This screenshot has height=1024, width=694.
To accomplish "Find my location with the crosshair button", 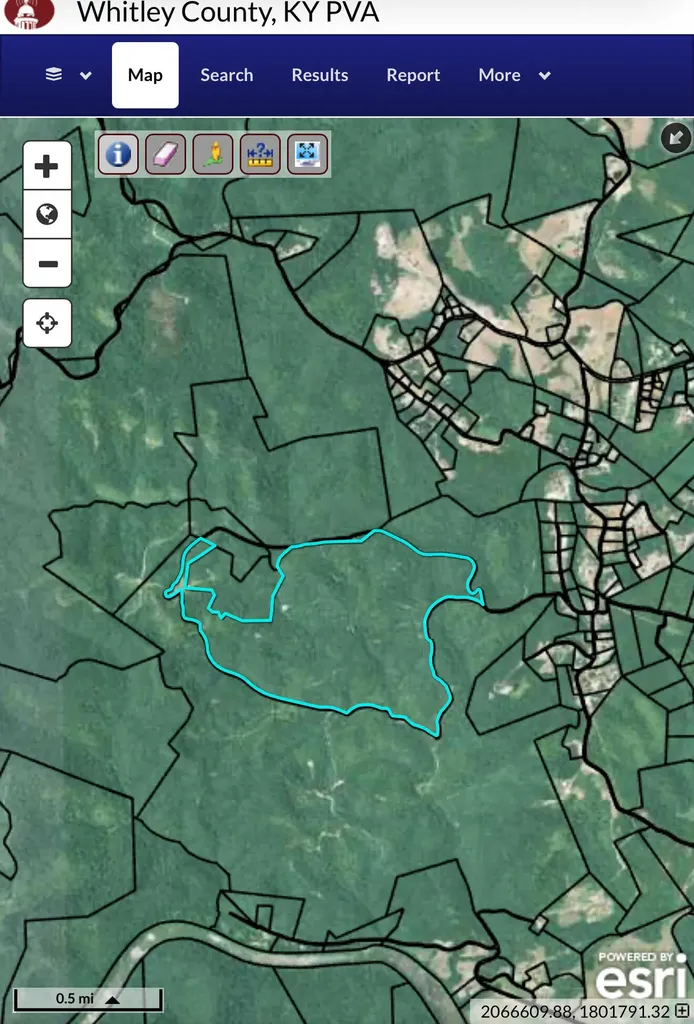I will pyautogui.click(x=47, y=323).
